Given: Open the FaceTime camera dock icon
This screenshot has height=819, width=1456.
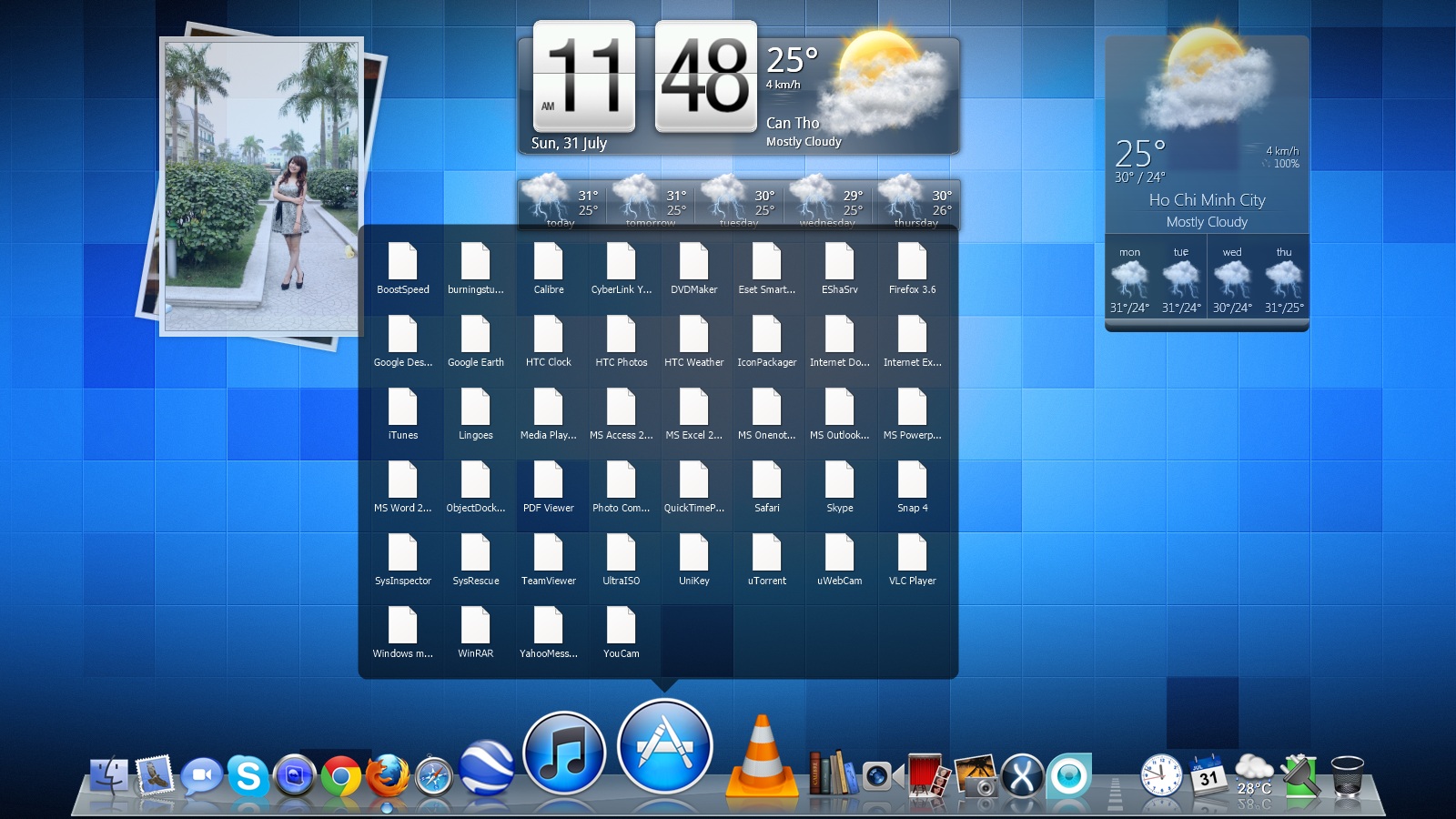Looking at the screenshot, I should (880, 776).
